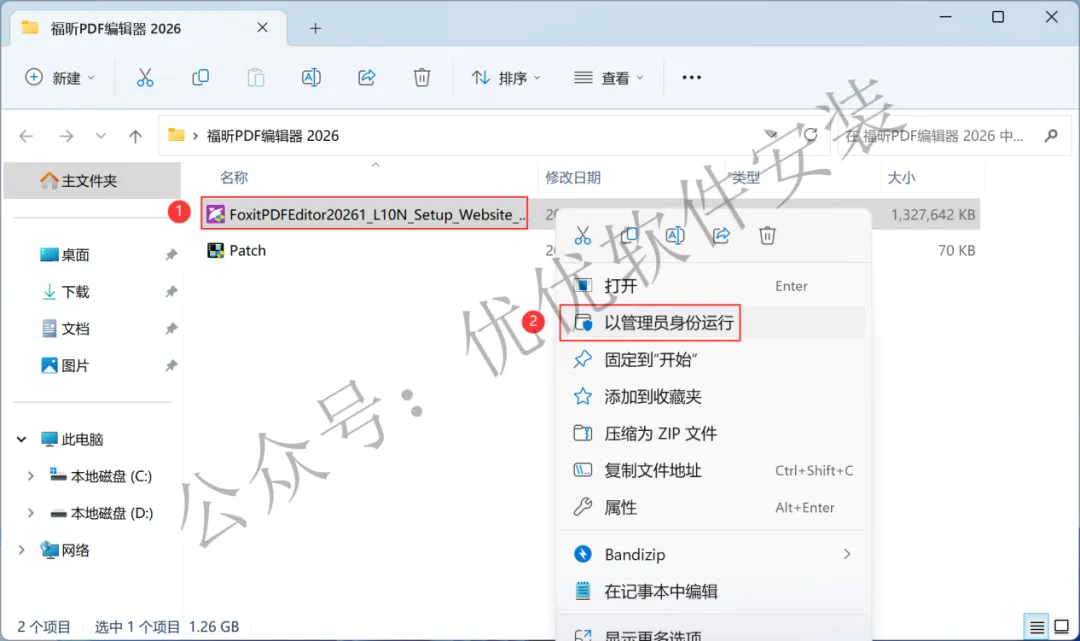
Task: Refresh the folder view
Action: point(811,135)
